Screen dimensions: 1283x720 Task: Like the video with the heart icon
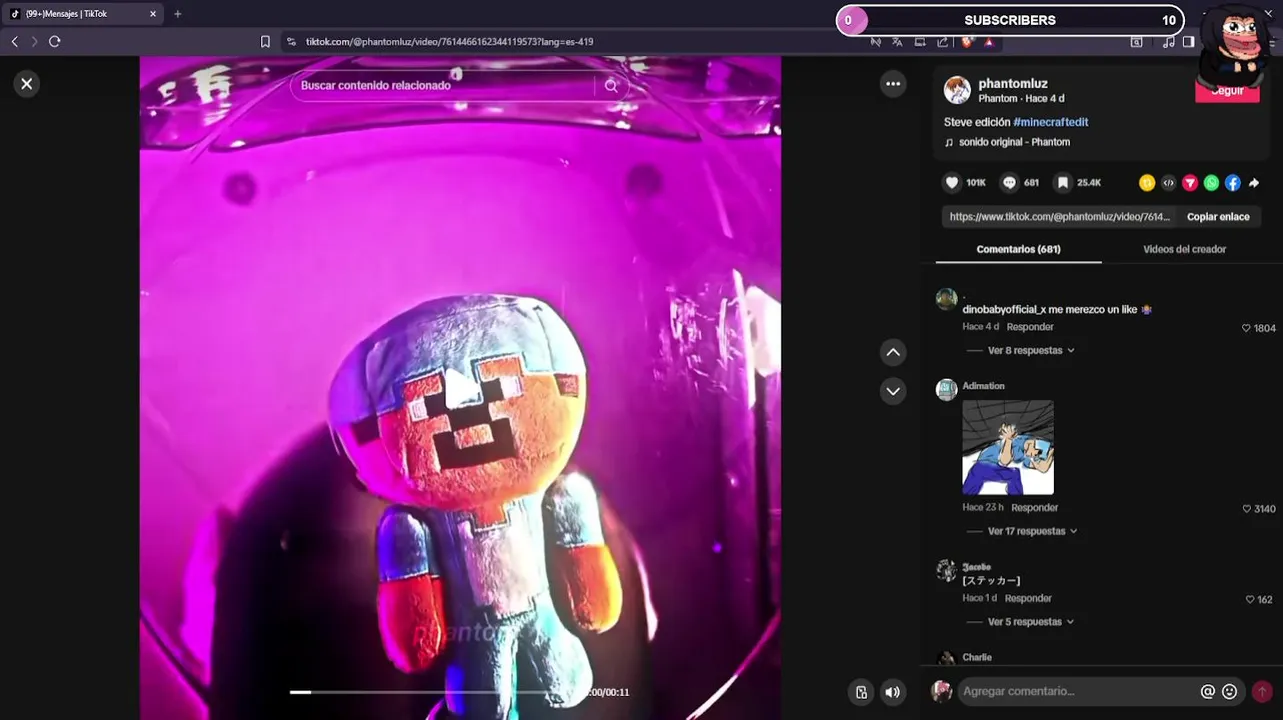pos(952,183)
